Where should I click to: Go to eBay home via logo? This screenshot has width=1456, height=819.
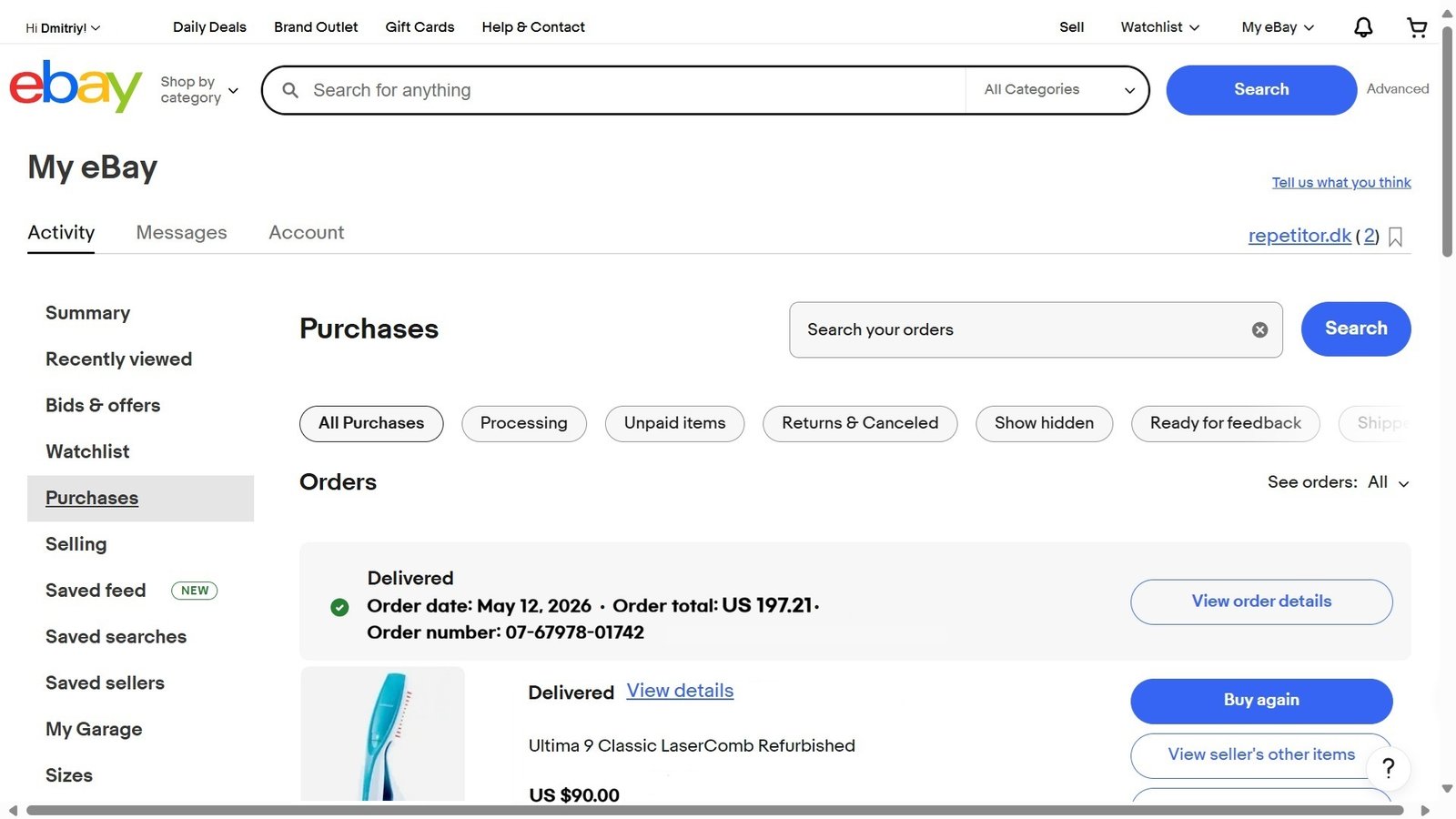(x=76, y=87)
